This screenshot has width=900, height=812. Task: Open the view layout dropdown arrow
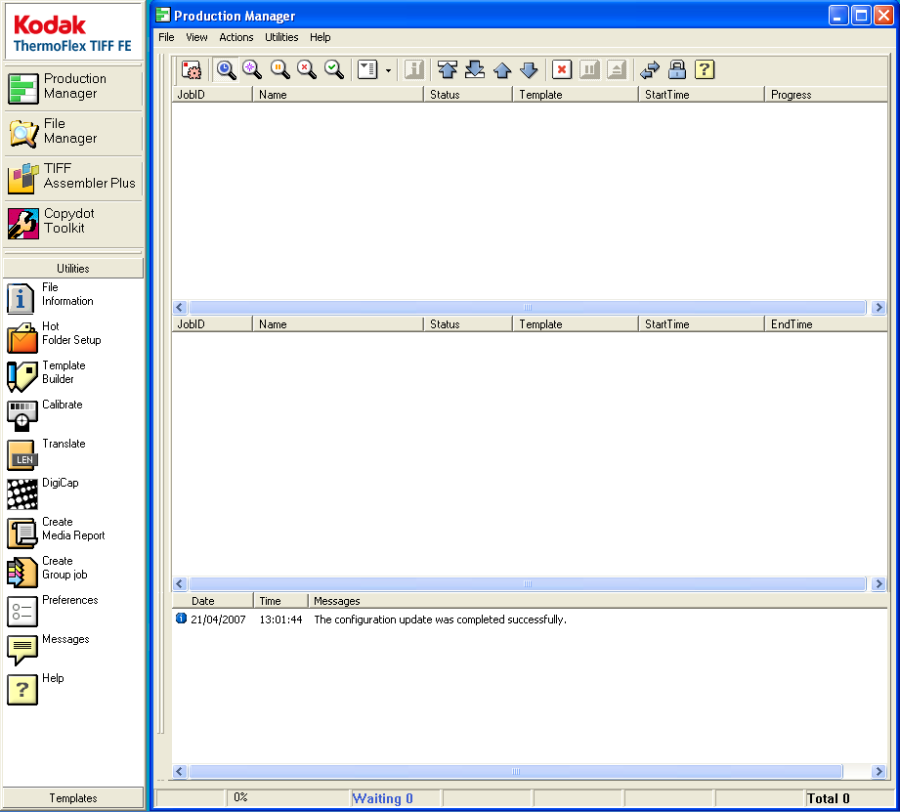click(x=388, y=71)
